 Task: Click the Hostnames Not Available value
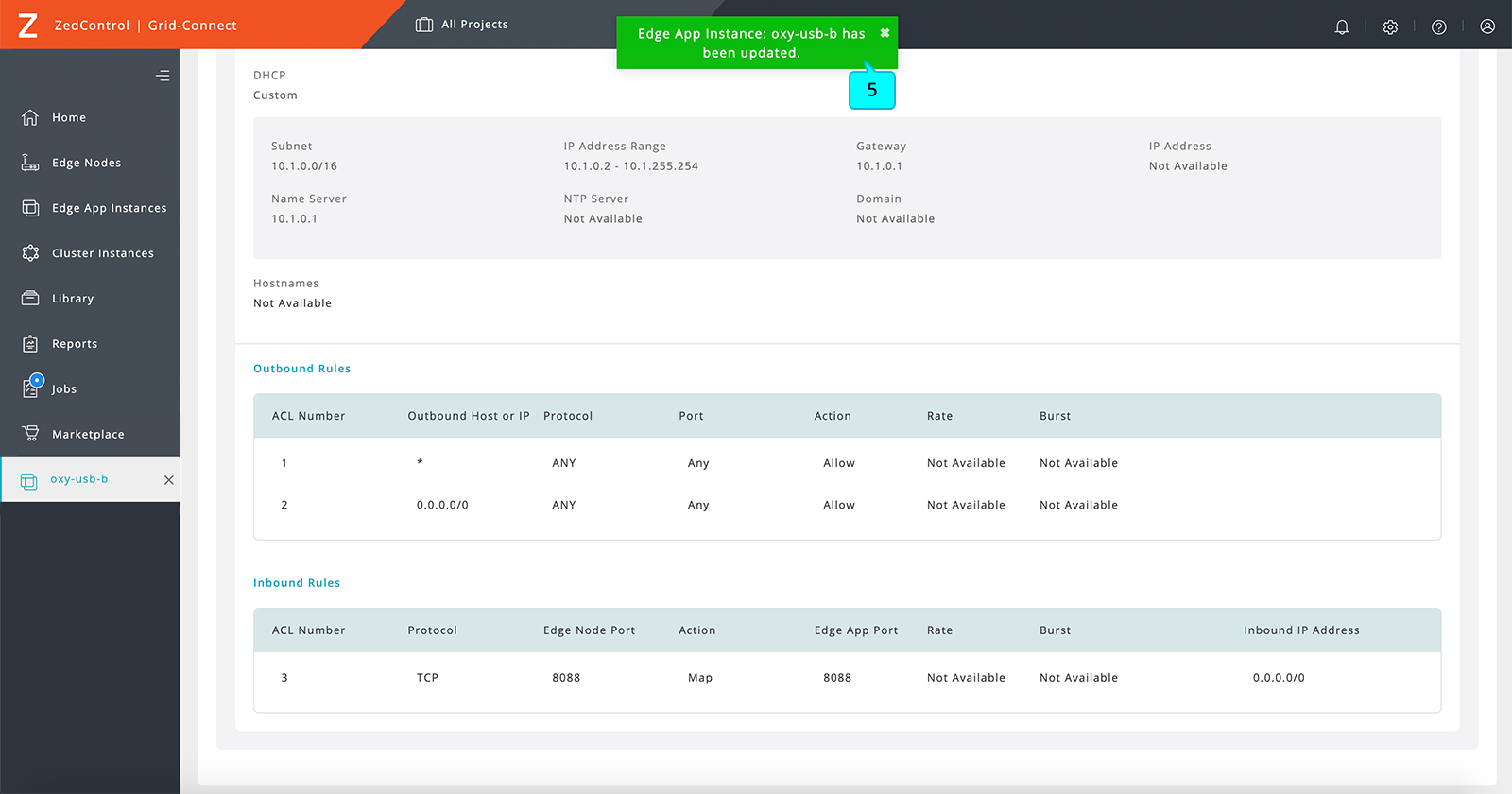click(292, 303)
